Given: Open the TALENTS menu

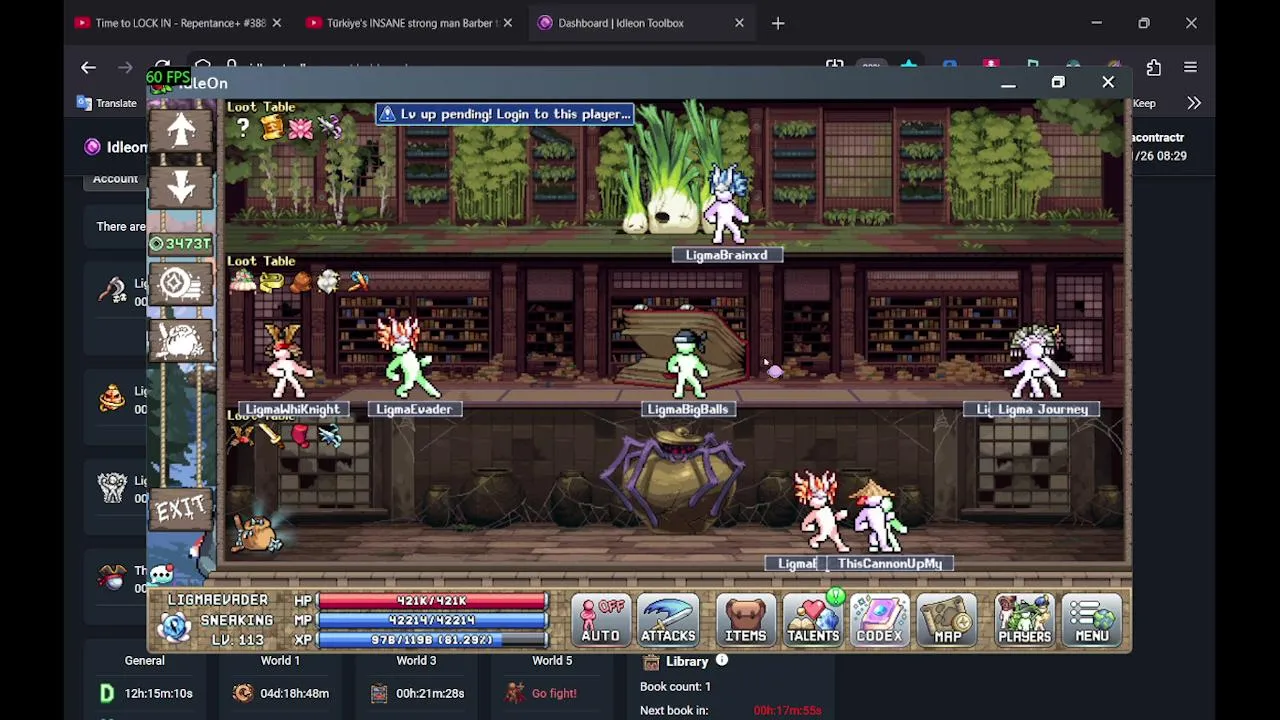Looking at the screenshot, I should [812, 620].
